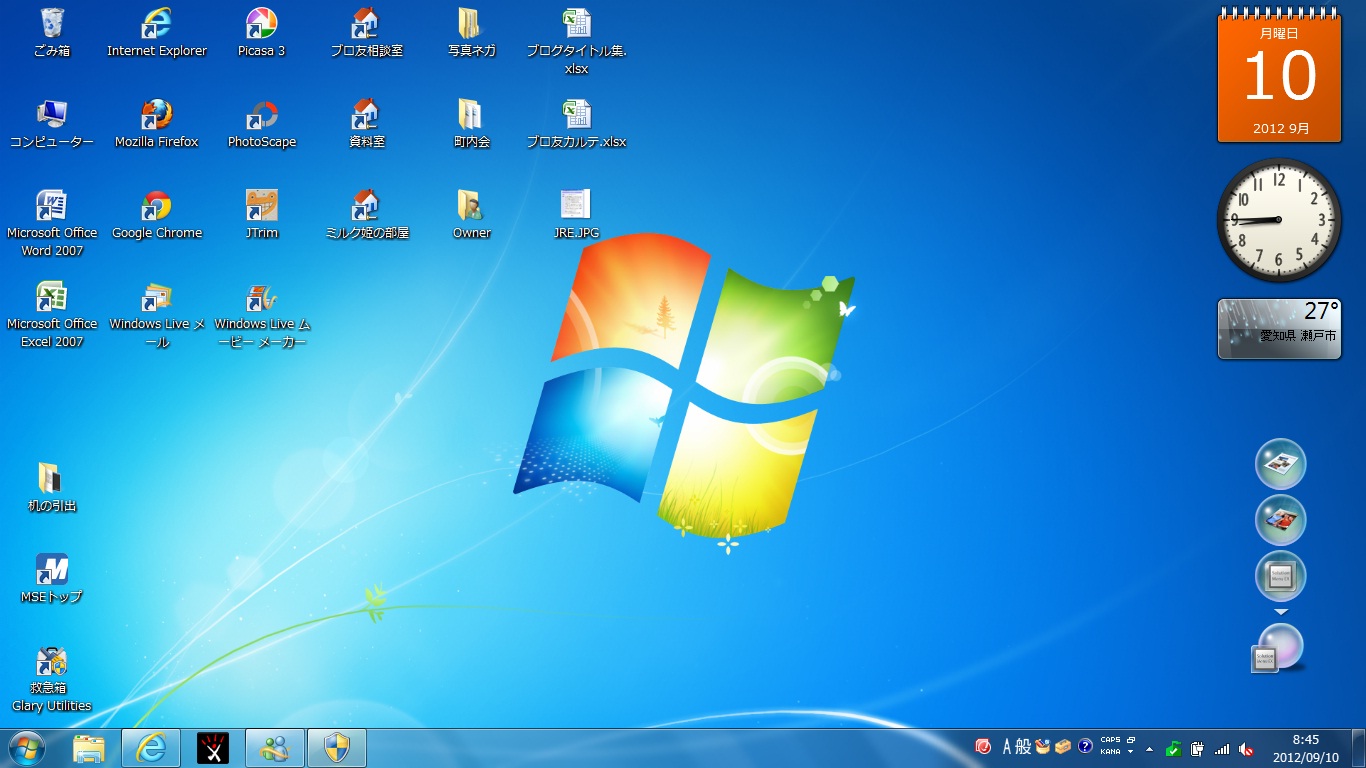Click the black scissors app taskbar button
Screen dimensions: 1366x768
point(213,748)
